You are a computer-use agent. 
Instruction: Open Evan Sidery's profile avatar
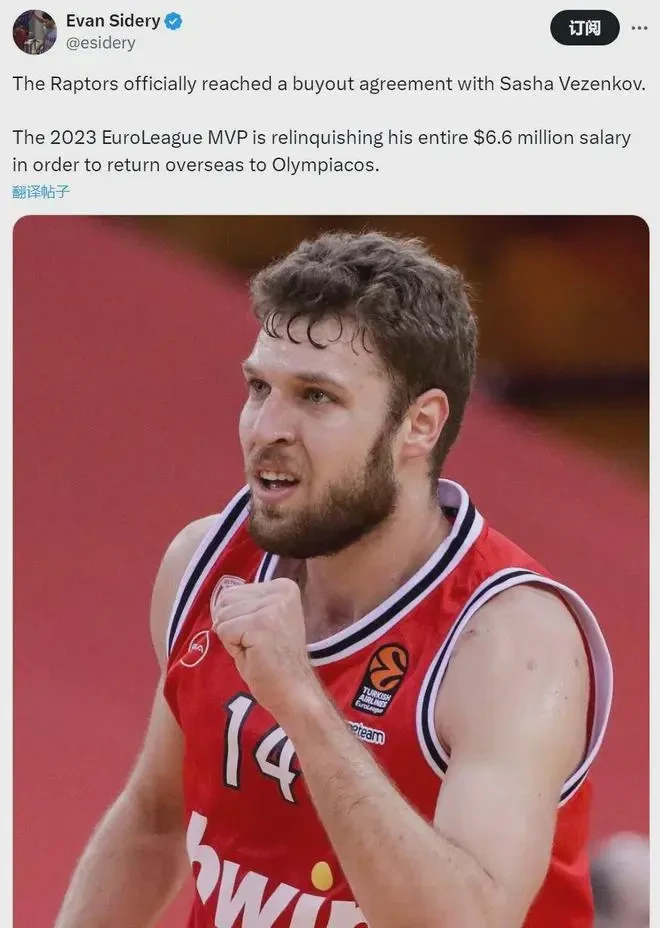34,32
